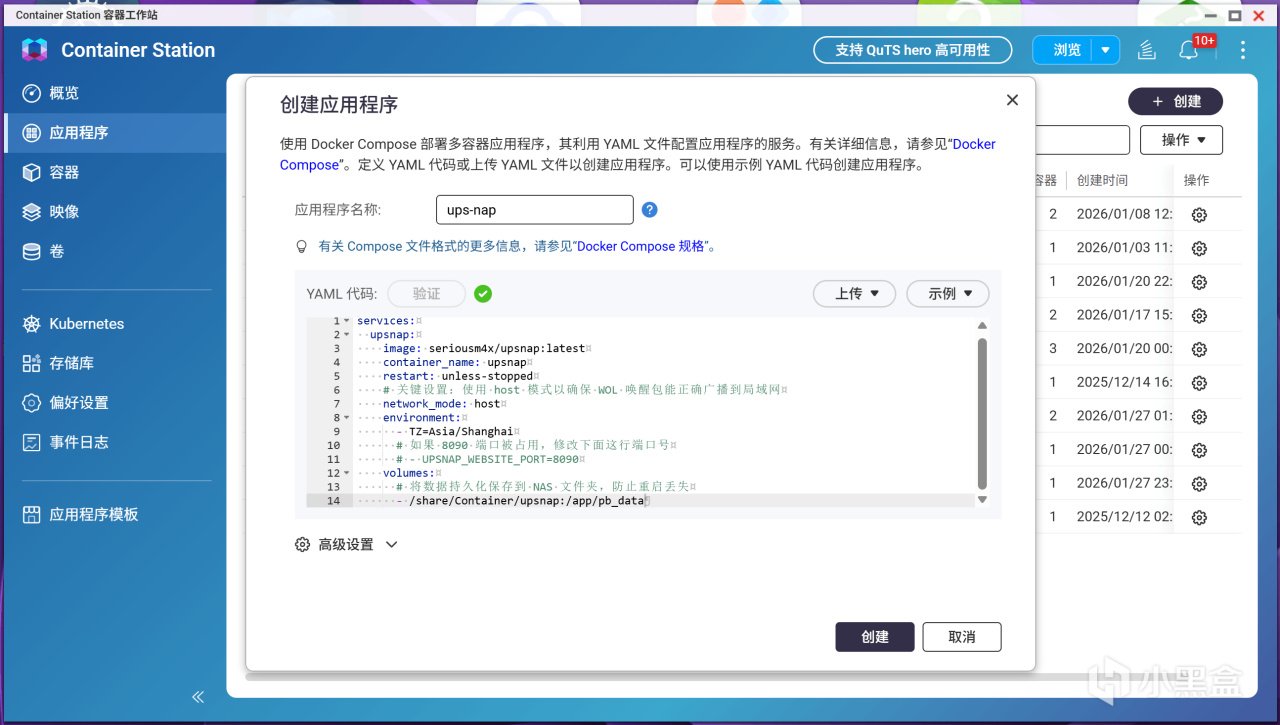
Task: Click the preferences gear icon in sidebar
Action: (x=31, y=403)
